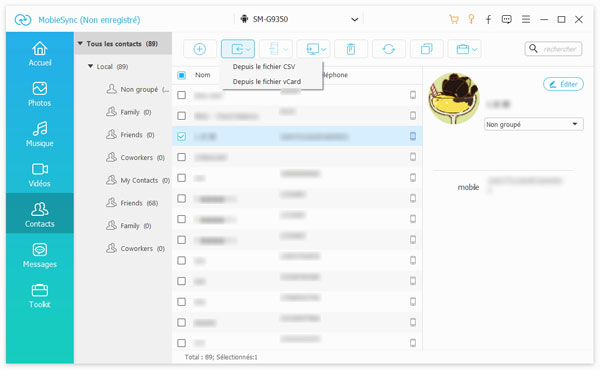Open the Musique section
Image resolution: width=600 pixels, height=370 pixels.
[x=40, y=134]
